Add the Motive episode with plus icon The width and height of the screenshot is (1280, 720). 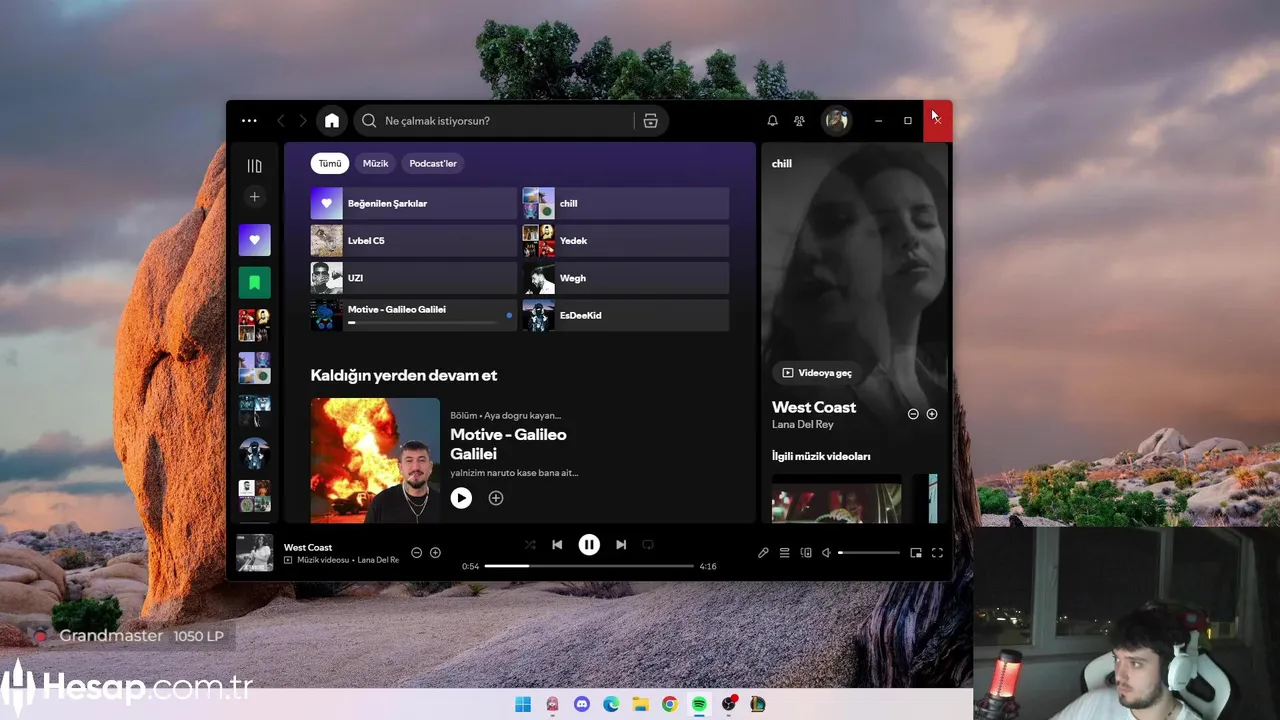pyautogui.click(x=496, y=498)
